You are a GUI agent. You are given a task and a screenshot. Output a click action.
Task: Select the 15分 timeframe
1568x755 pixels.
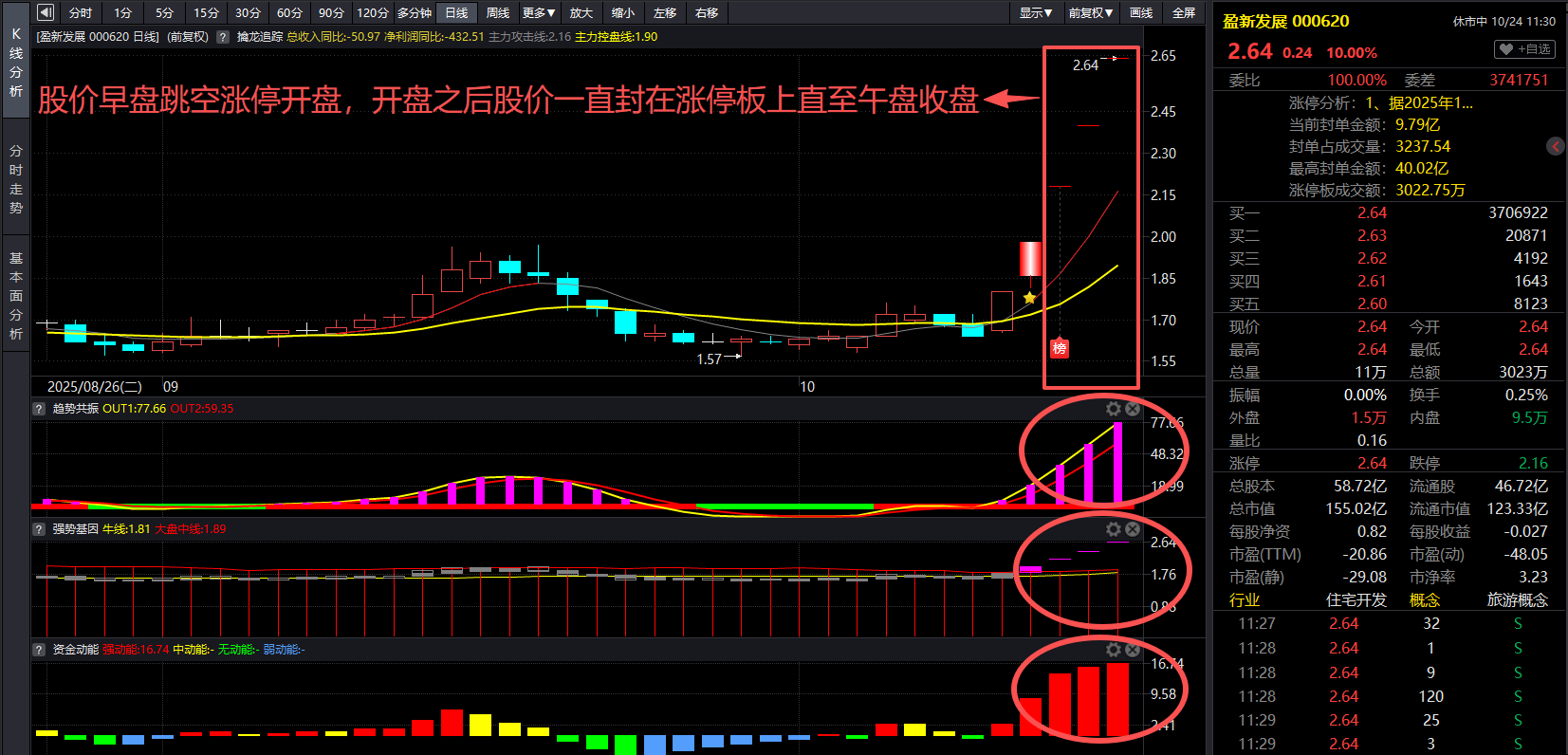(x=206, y=12)
